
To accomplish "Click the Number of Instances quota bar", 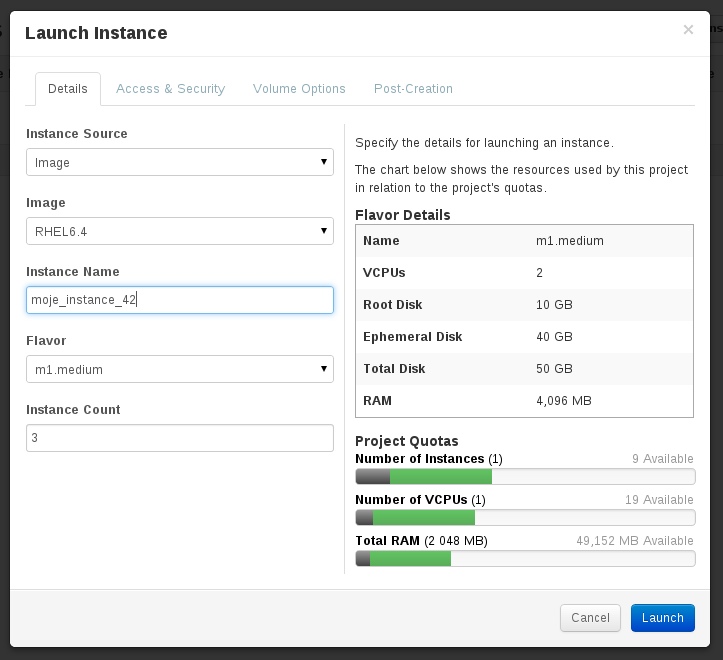I will pyautogui.click(x=525, y=476).
